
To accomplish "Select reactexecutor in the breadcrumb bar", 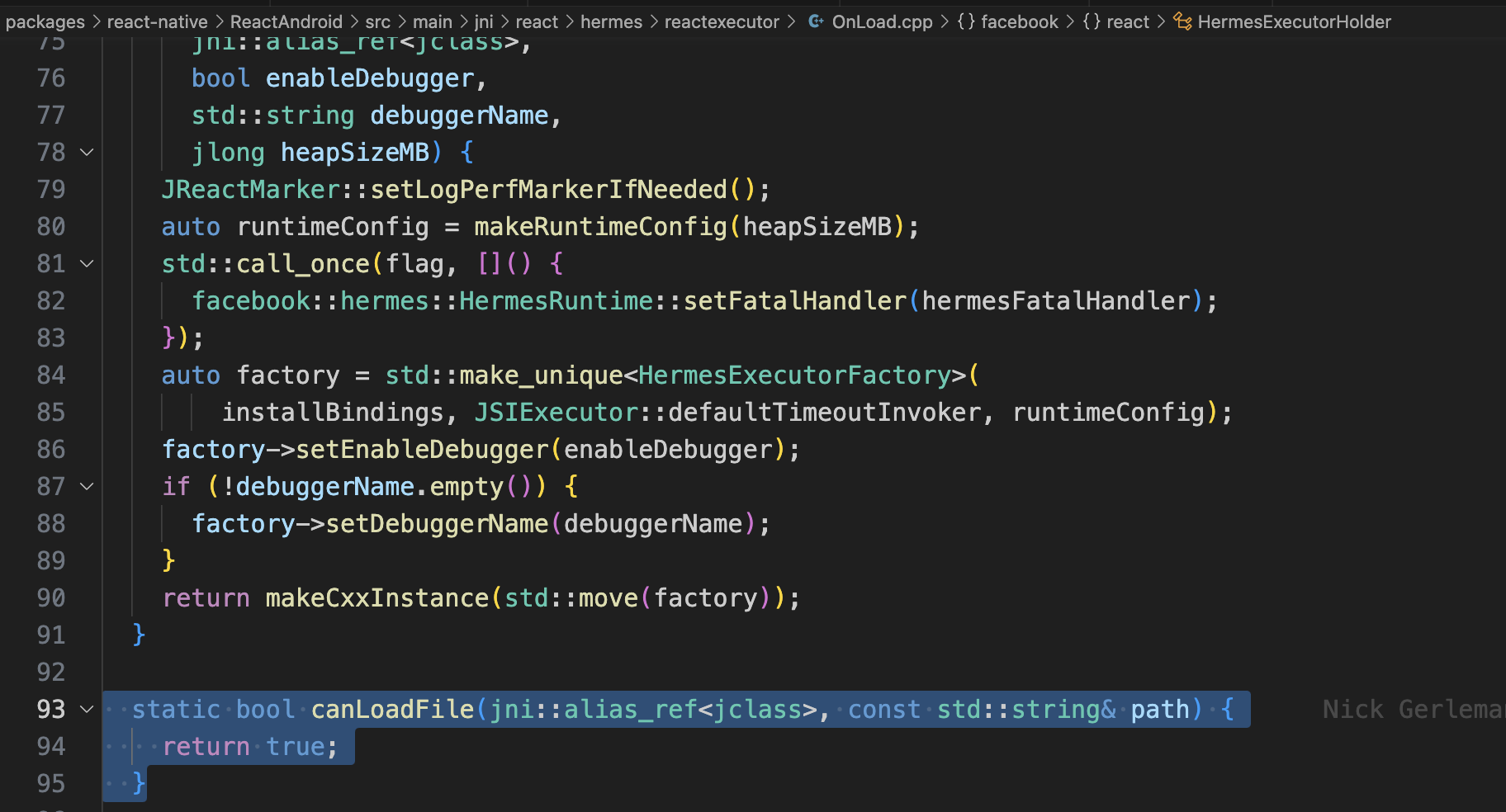I will 722,21.
